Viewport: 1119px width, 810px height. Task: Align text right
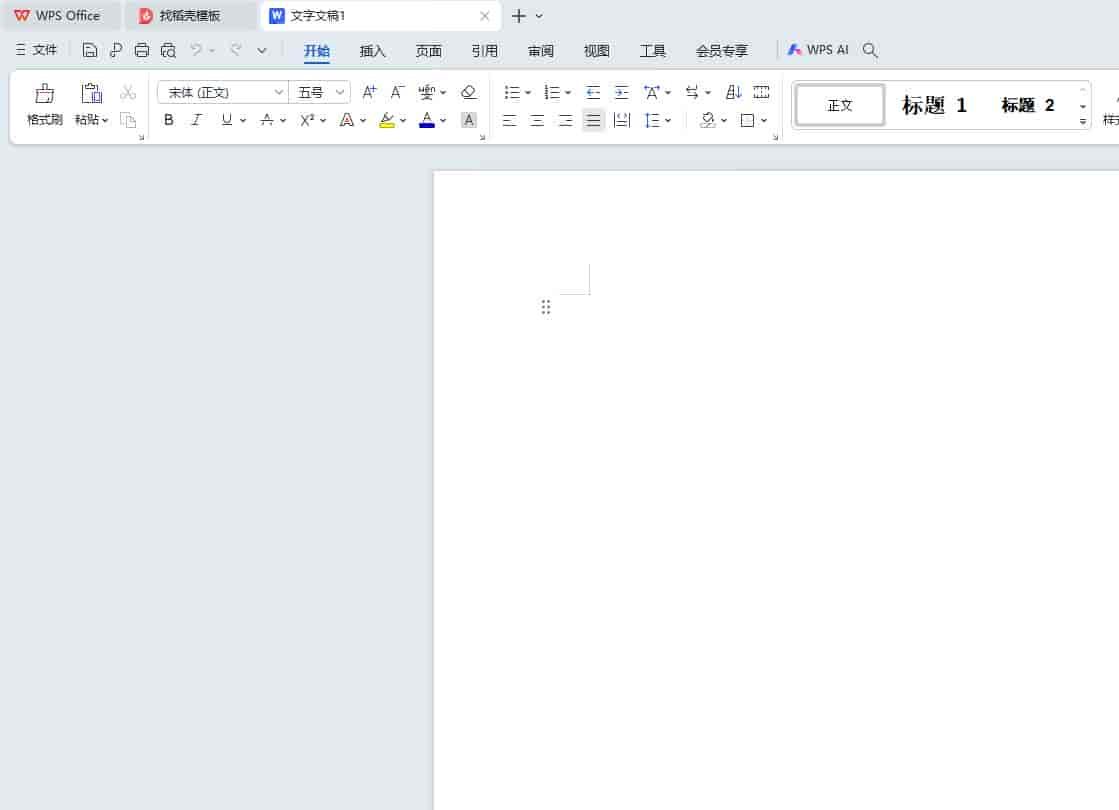pyautogui.click(x=565, y=120)
